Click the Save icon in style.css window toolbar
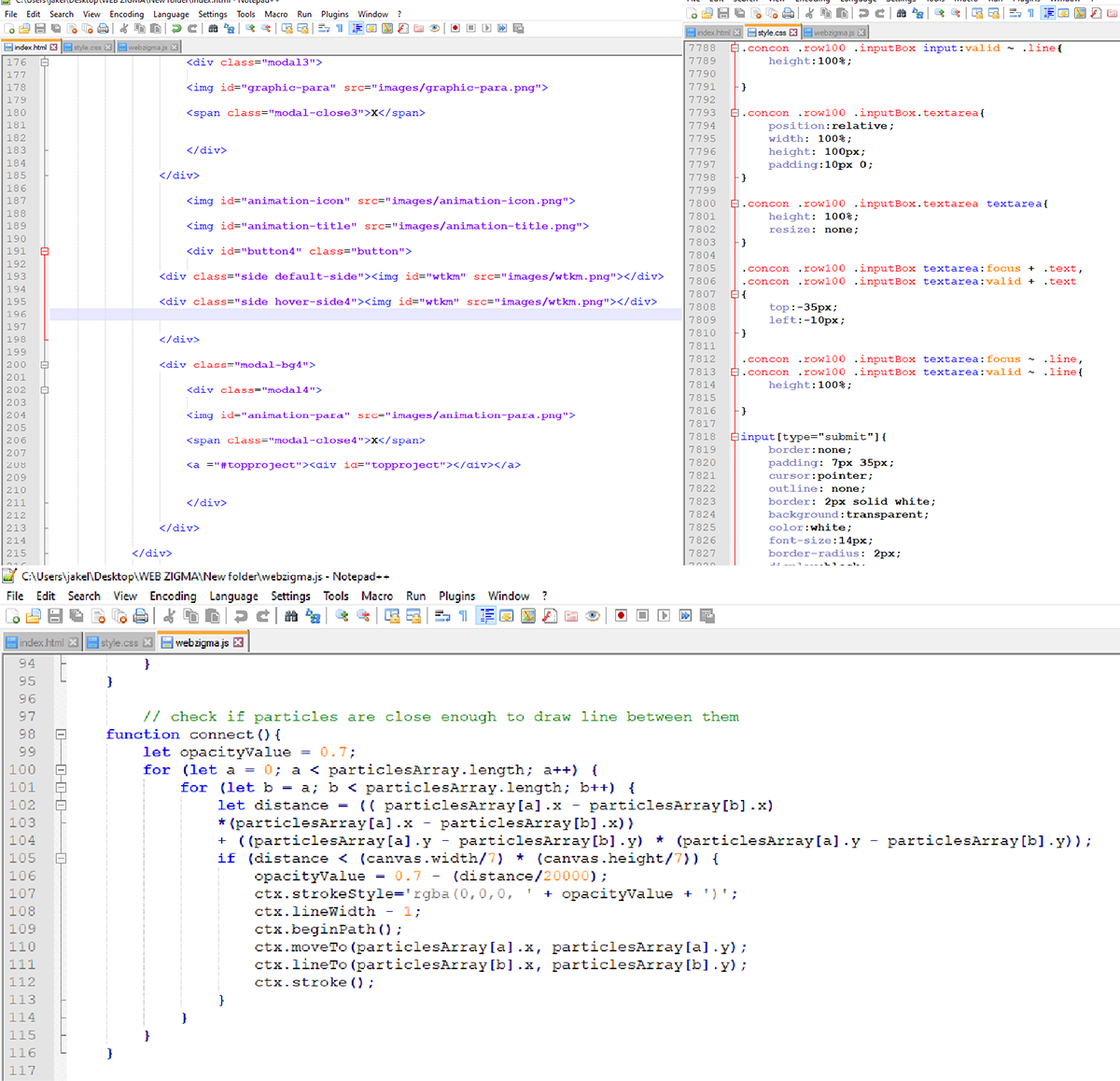 [723, 13]
